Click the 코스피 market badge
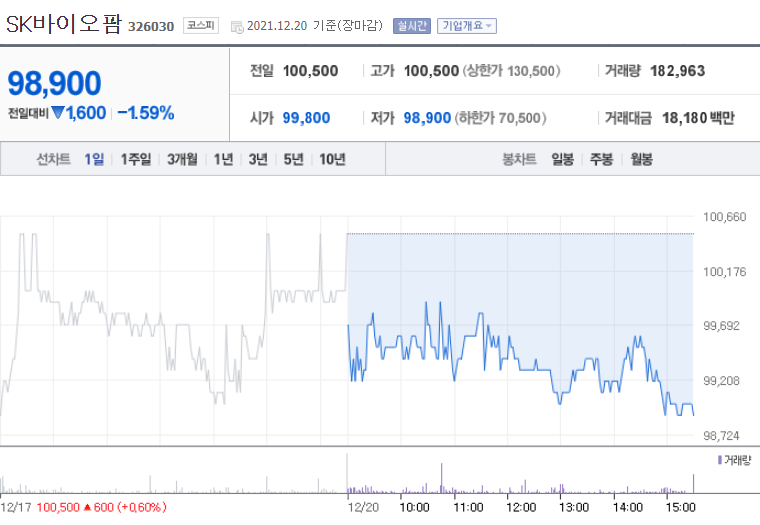 pos(201,25)
